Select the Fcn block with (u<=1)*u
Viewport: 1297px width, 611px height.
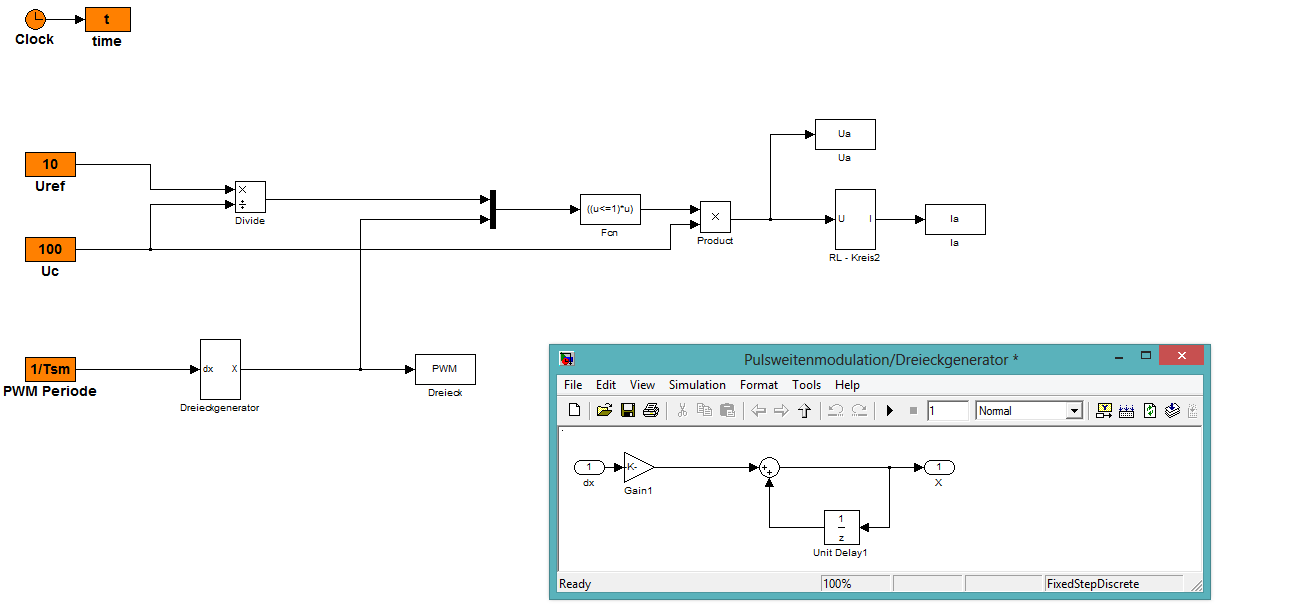[610, 210]
